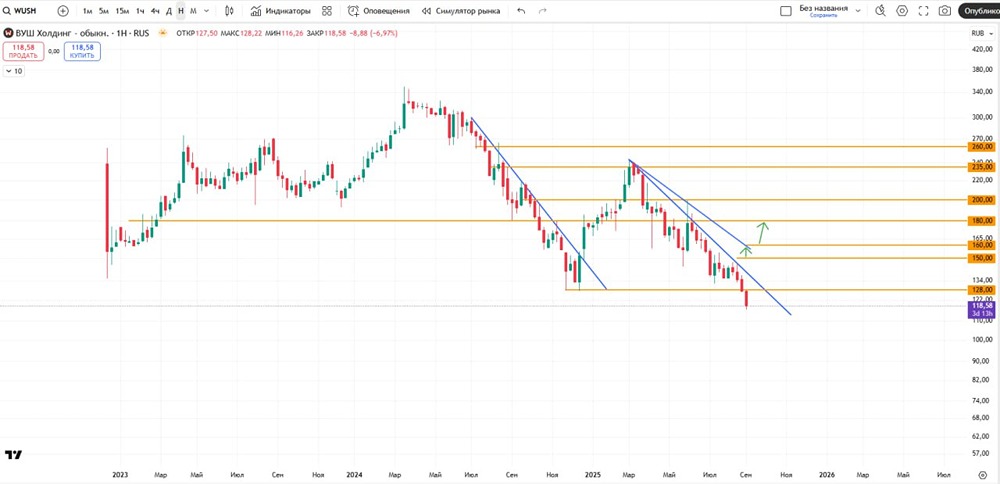1000x484 pixels.
Task: Click the sun market status icon
Action: click(x=163, y=33)
